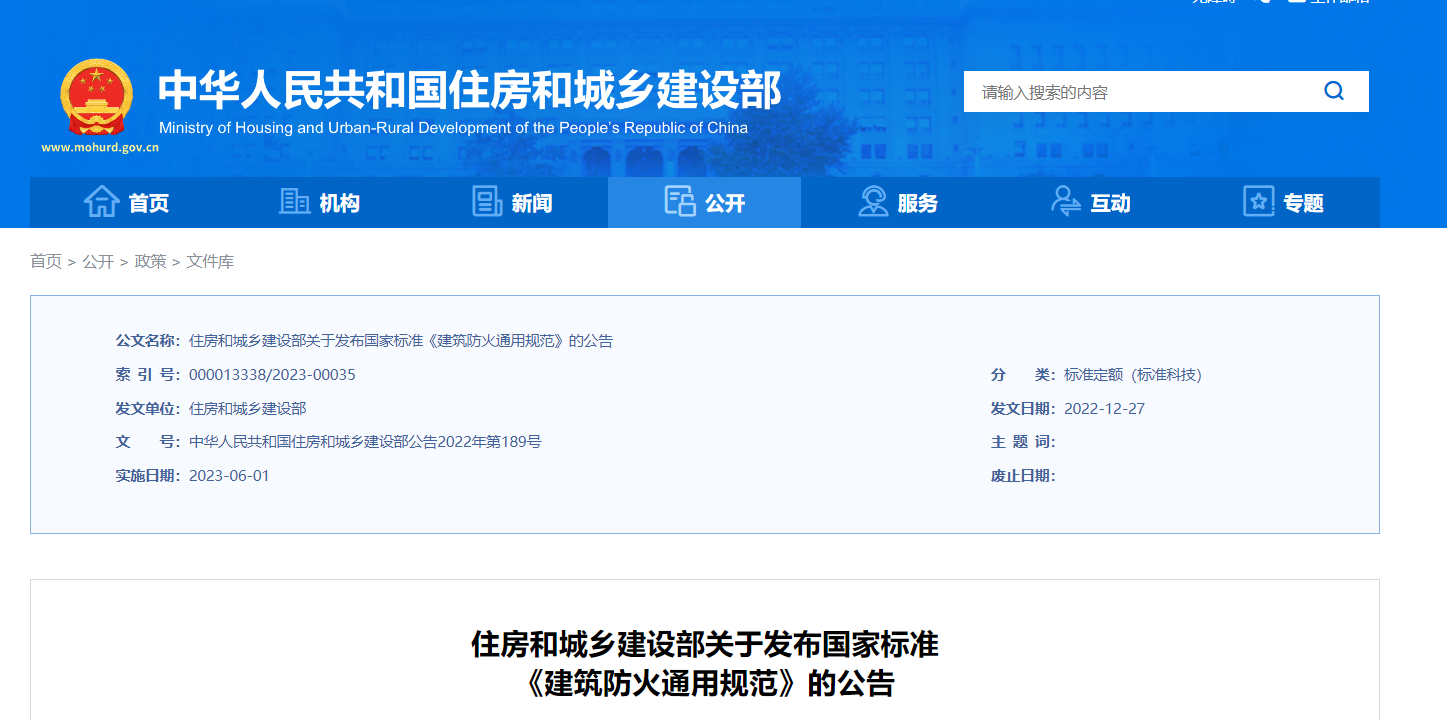Select the 服务 navigation menu label
The width and height of the screenshot is (1447, 720).
point(917,203)
